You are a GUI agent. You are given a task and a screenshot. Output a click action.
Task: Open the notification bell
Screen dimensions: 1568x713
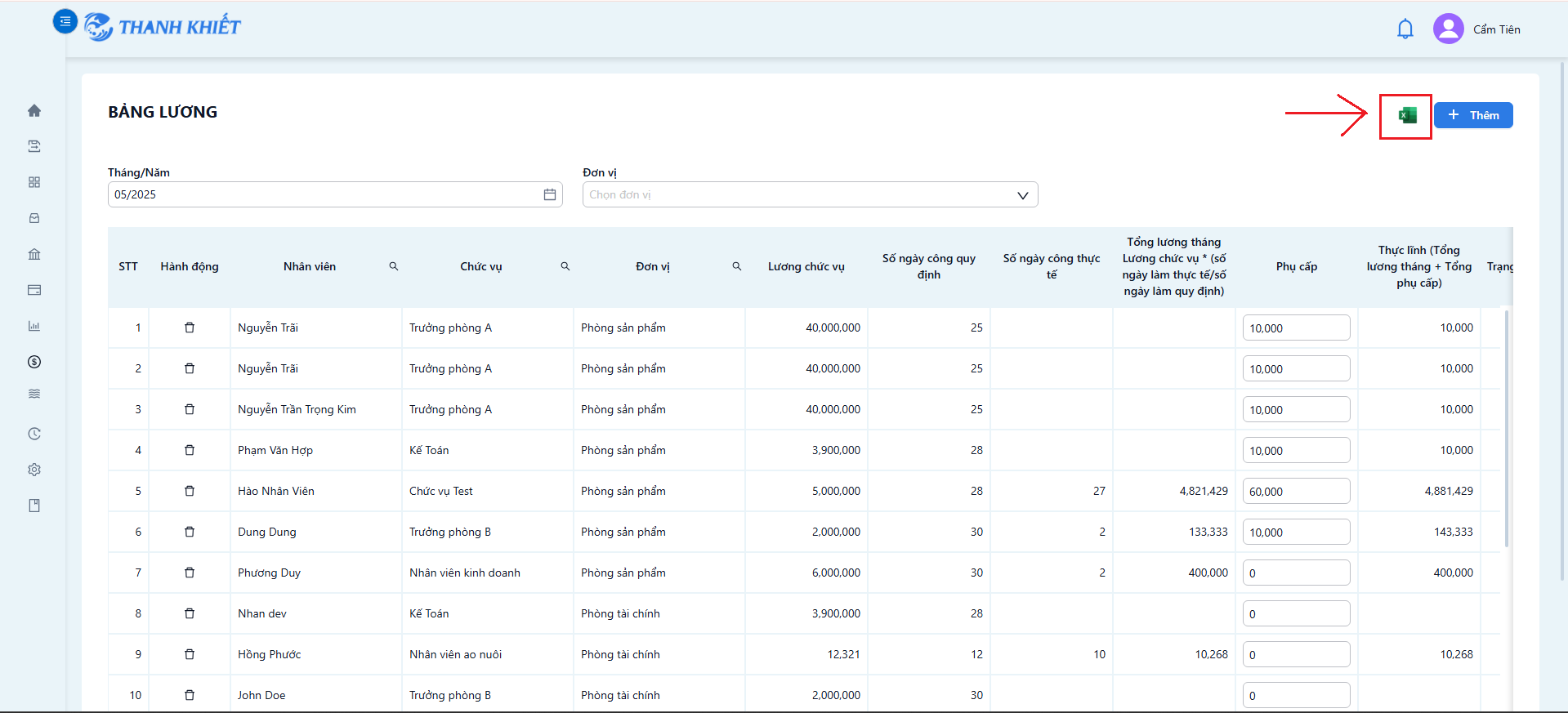[1405, 29]
